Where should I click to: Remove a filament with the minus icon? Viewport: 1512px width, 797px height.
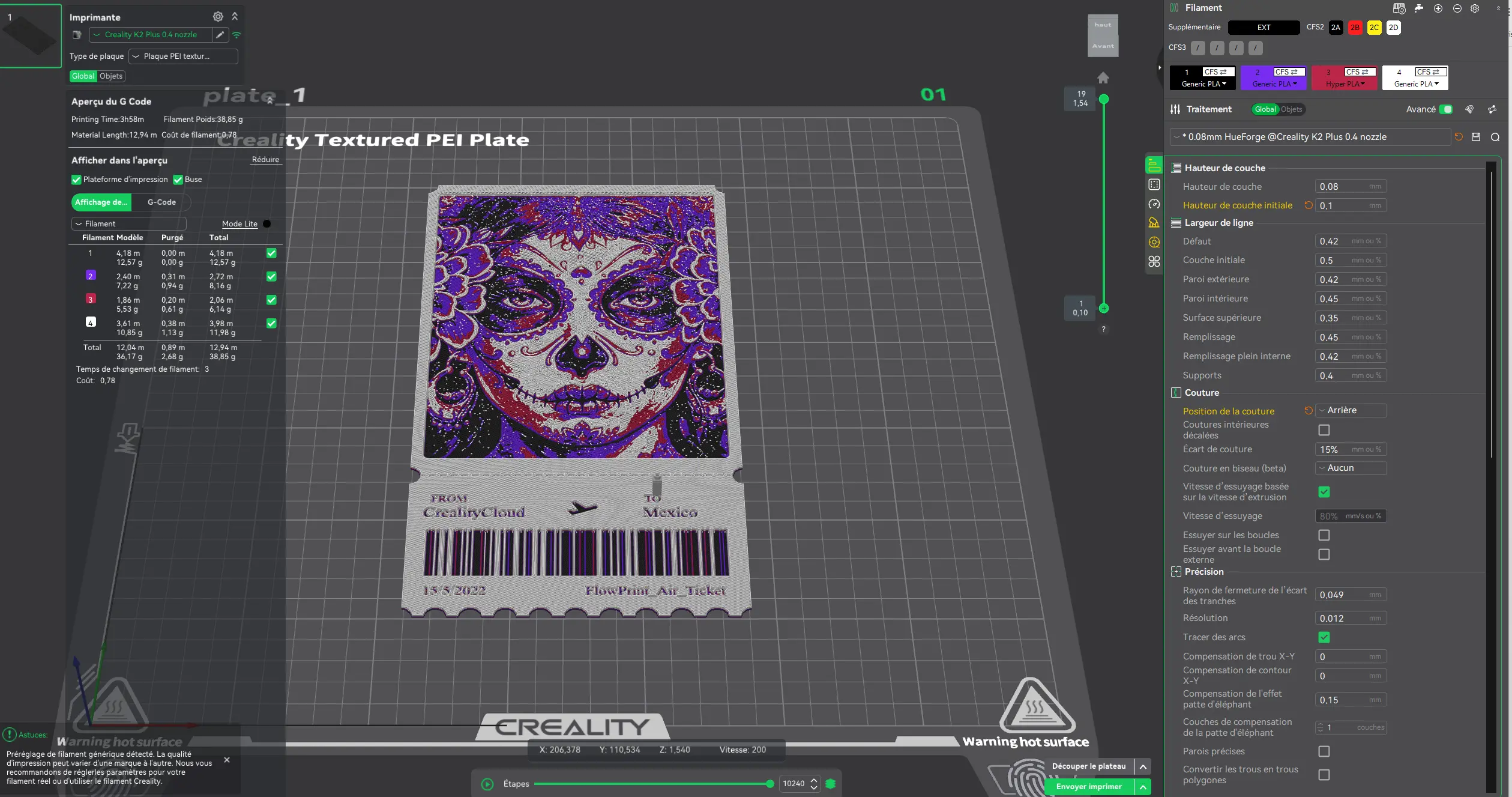click(1457, 8)
